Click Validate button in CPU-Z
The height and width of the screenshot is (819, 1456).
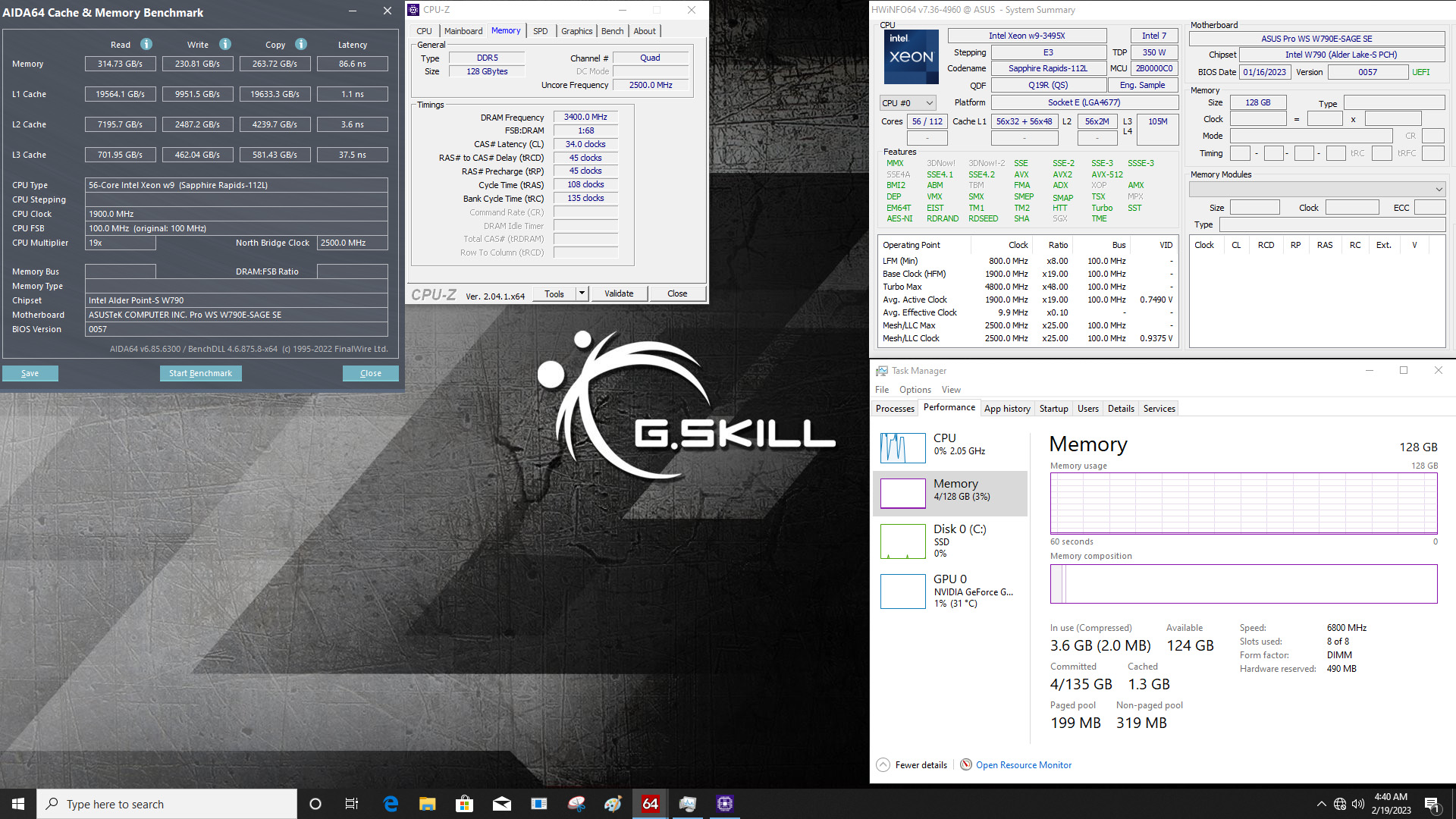(x=619, y=293)
